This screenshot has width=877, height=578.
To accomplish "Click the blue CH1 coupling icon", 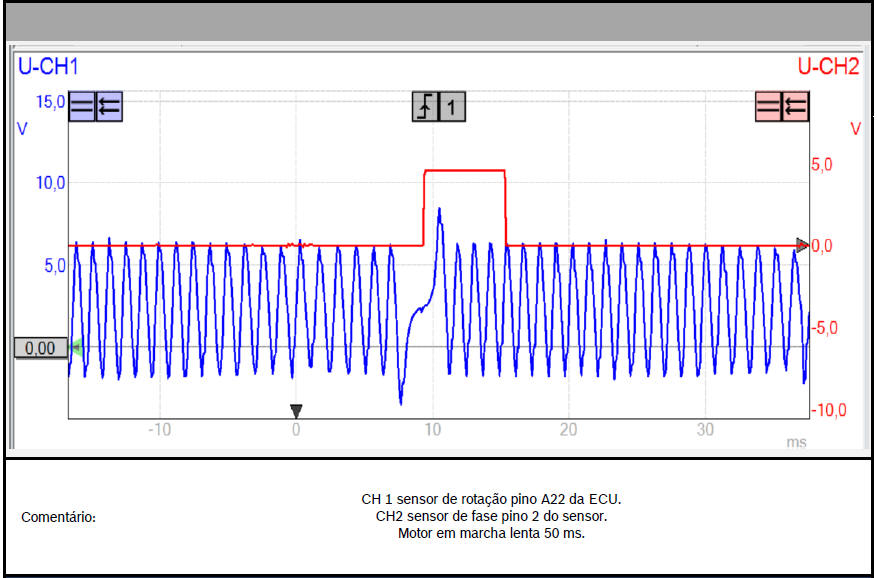I will (82, 106).
